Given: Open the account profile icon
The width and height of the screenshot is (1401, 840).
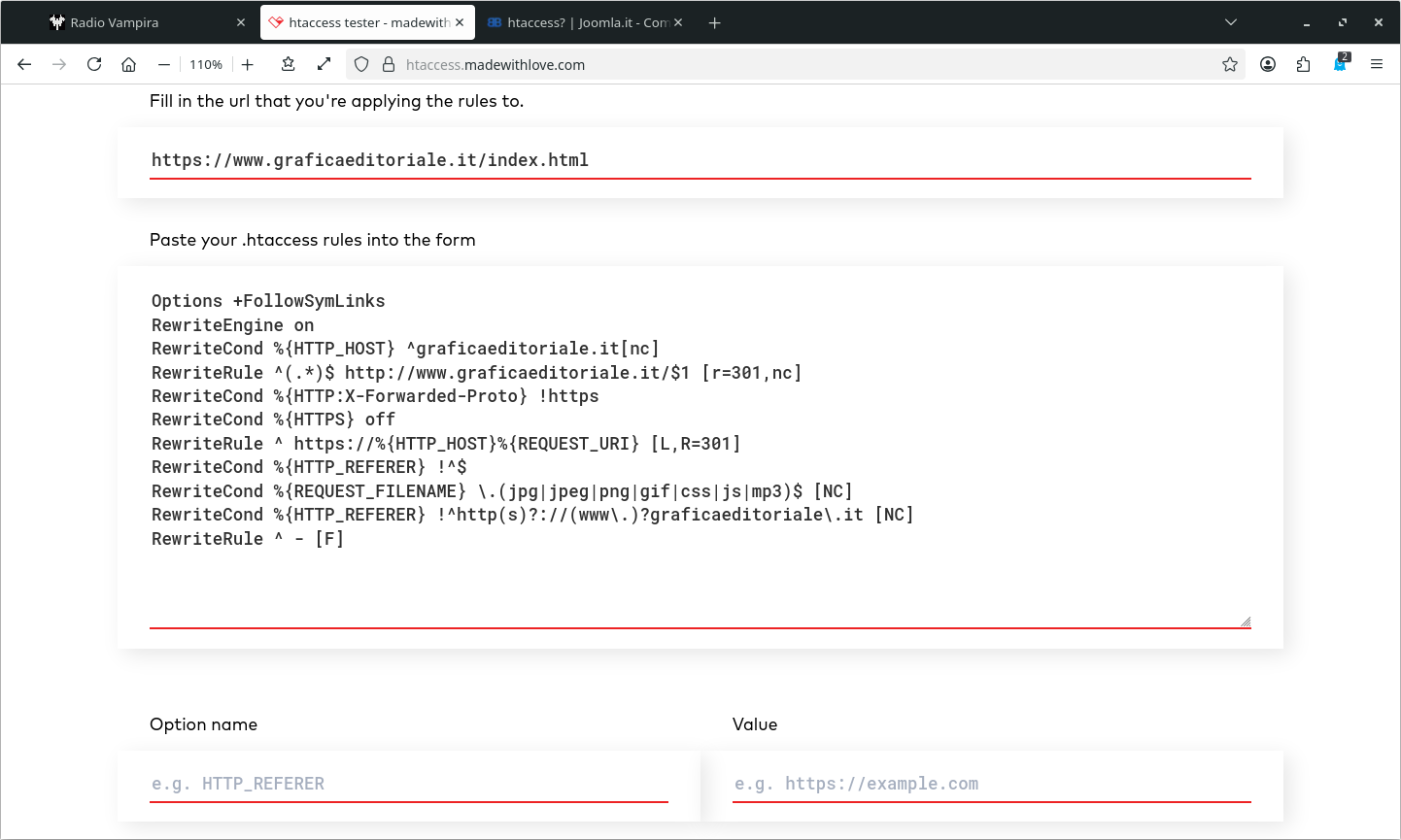Looking at the screenshot, I should tap(1268, 64).
